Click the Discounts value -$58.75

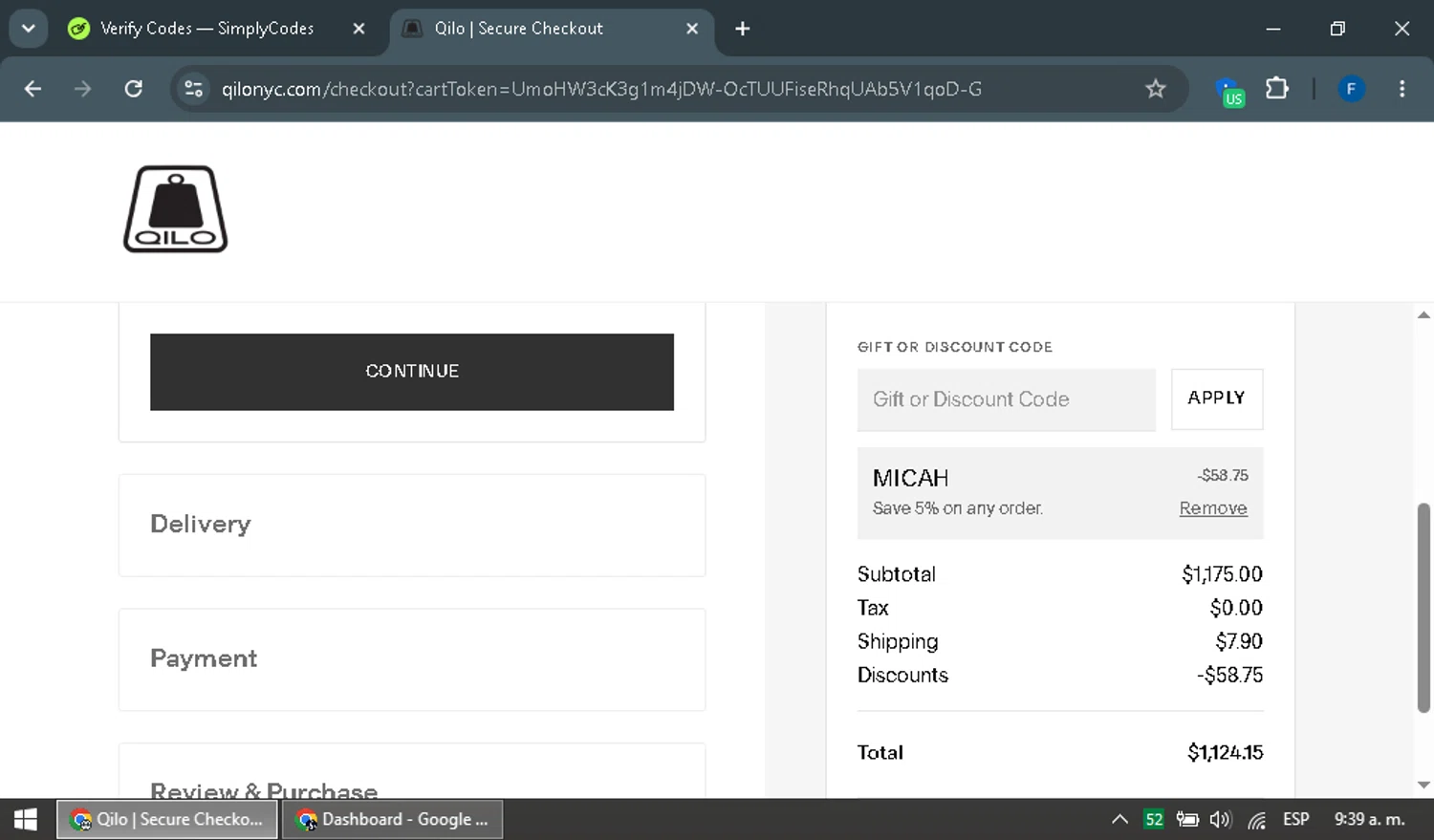(x=1229, y=675)
